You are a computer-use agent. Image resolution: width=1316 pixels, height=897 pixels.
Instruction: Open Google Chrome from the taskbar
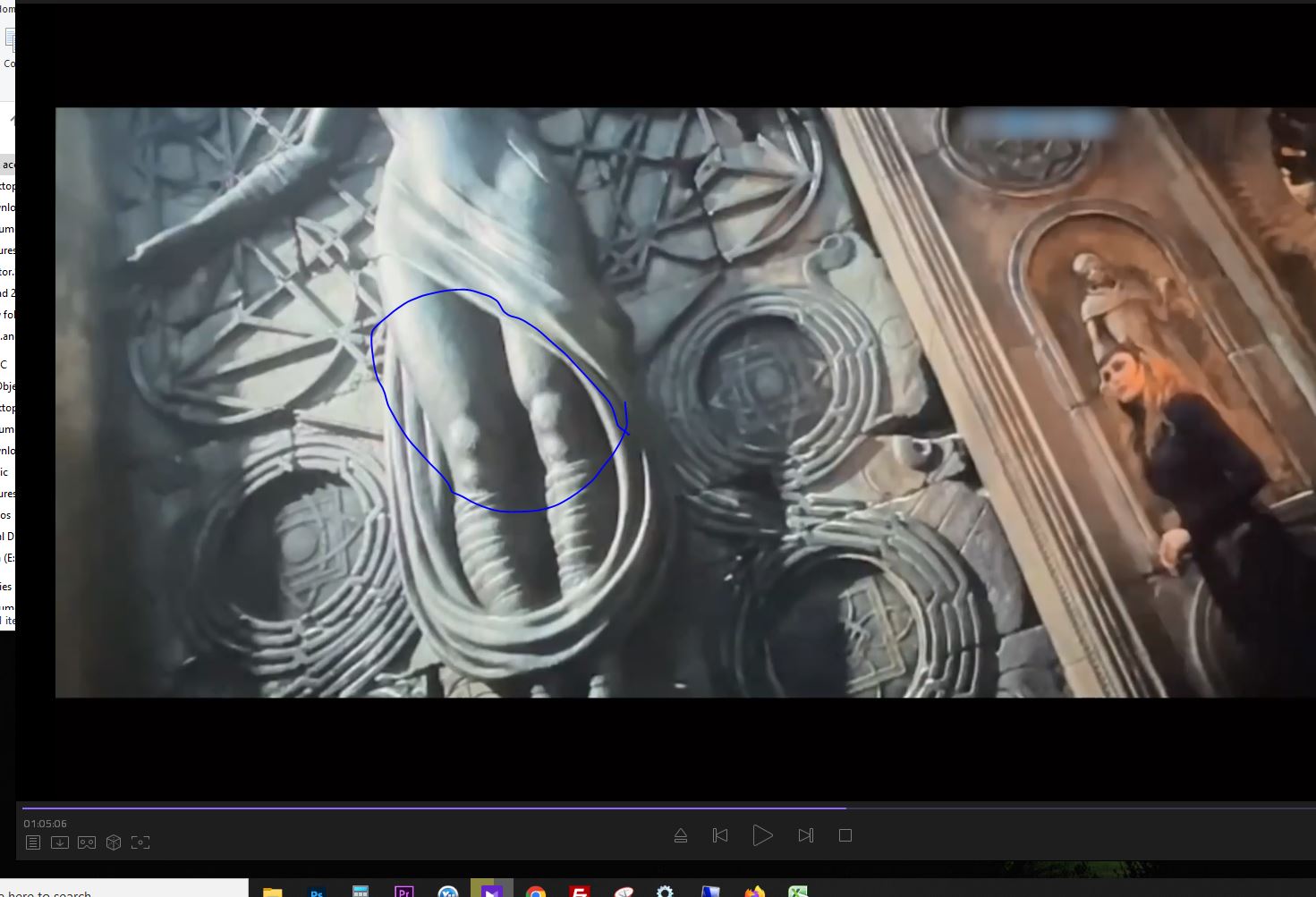point(535,891)
